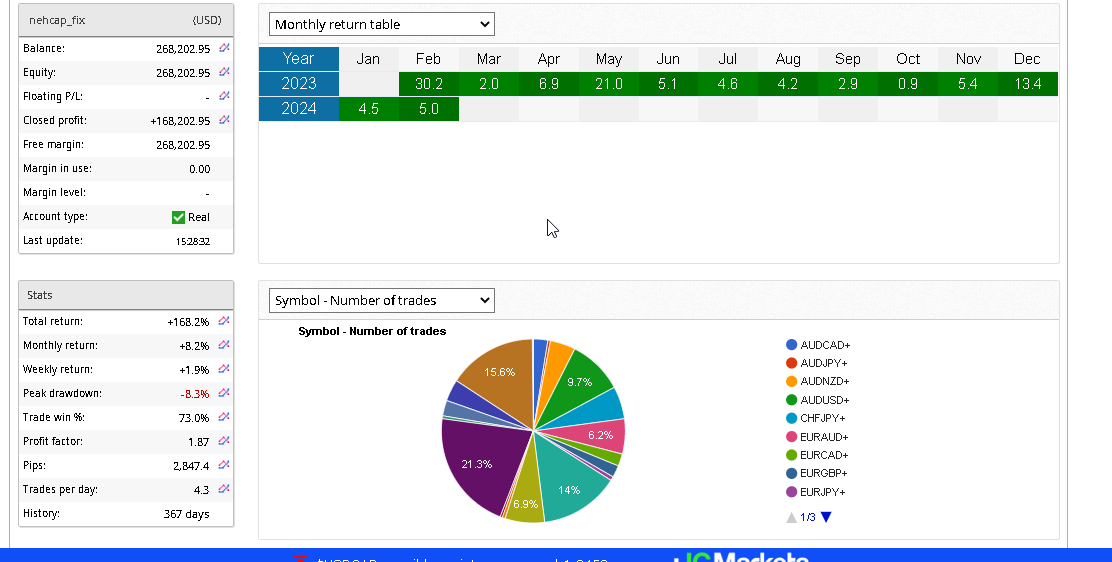Select the 2024 year row header

tap(298, 109)
